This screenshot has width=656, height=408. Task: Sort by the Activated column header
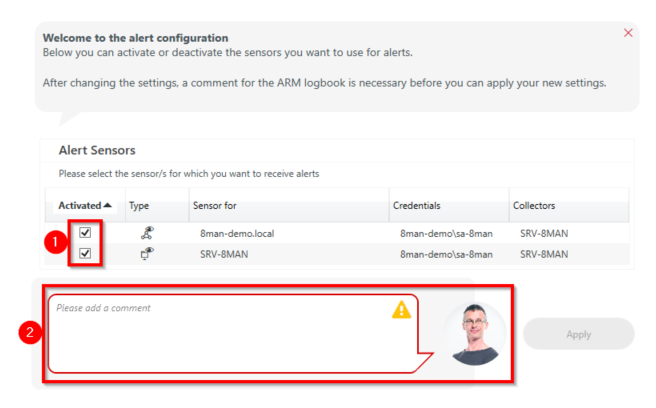[80, 205]
